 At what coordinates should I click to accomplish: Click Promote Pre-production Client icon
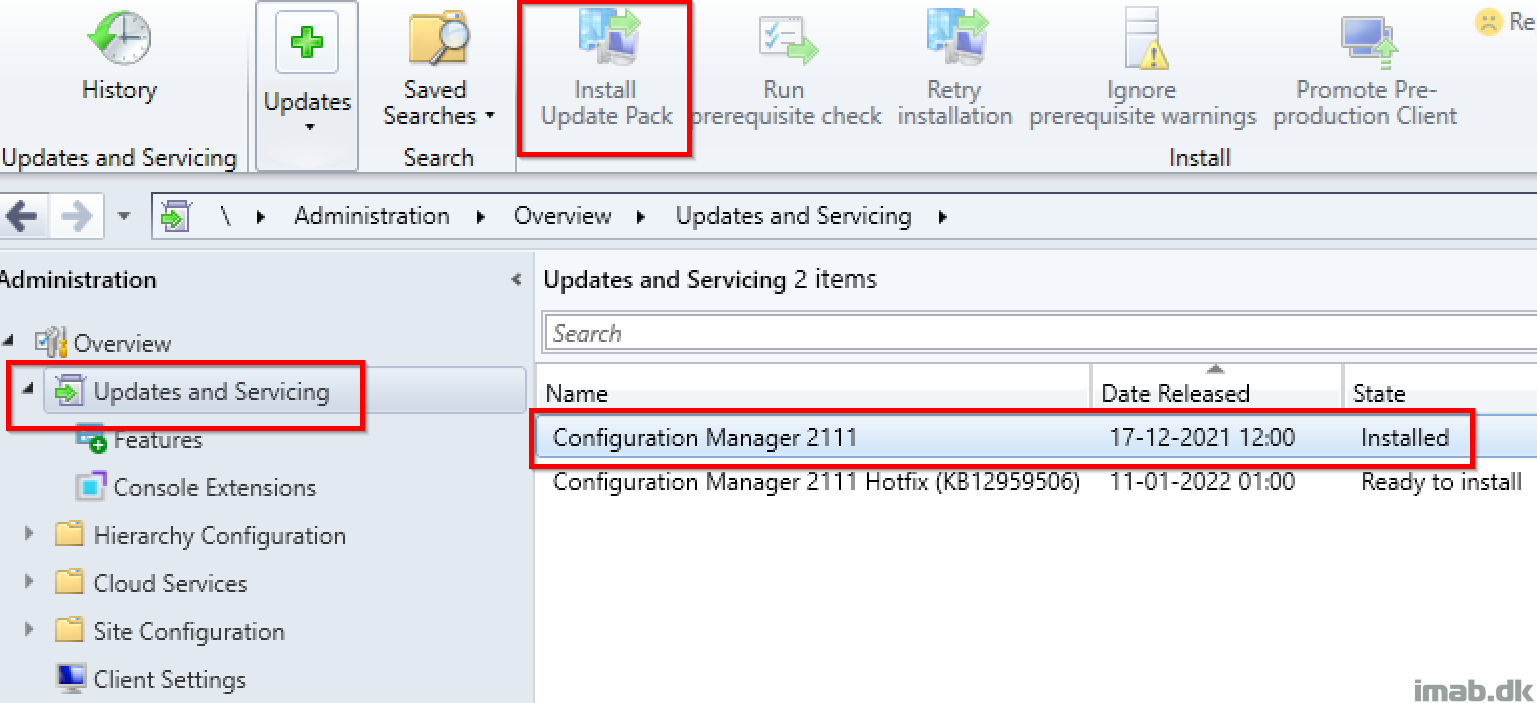(x=1365, y=40)
